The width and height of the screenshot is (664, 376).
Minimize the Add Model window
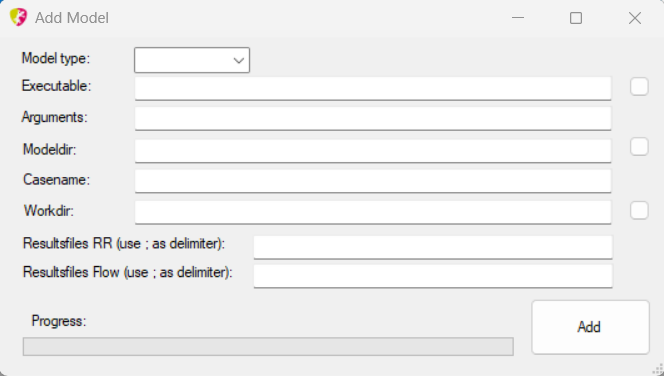[x=518, y=18]
